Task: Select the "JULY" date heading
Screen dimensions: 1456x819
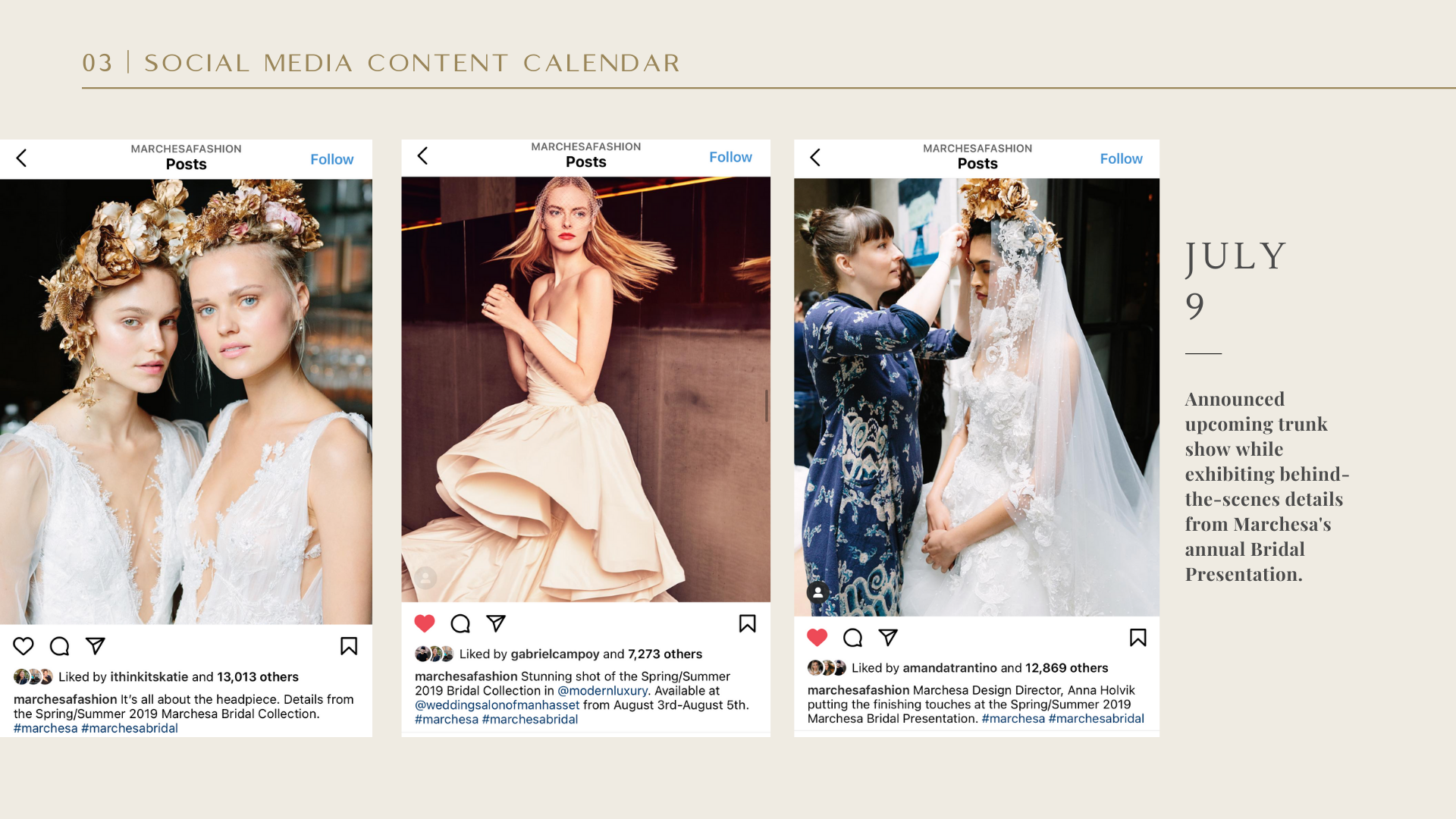Action: coord(1236,256)
